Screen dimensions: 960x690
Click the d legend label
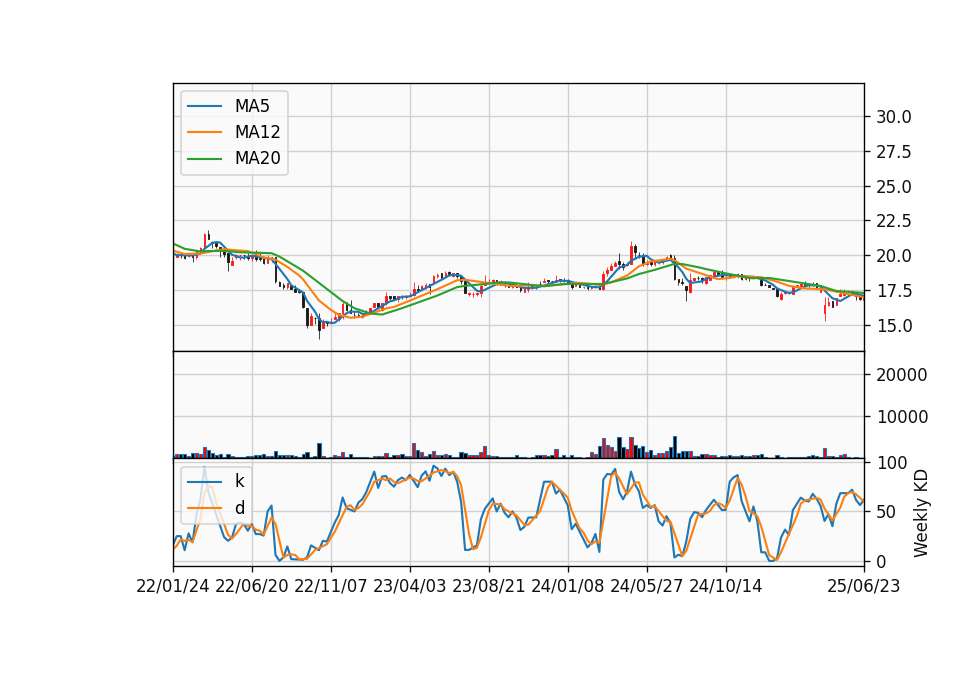point(240,508)
